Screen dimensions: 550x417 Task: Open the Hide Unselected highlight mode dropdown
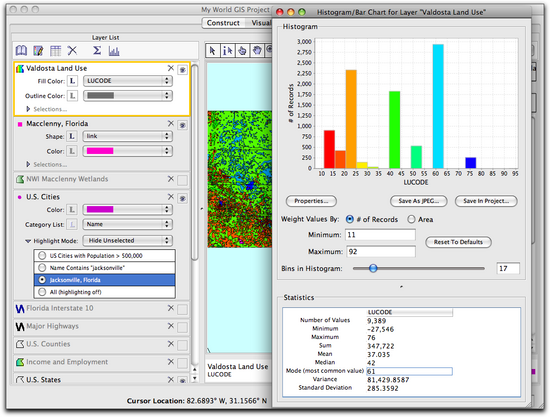[128, 241]
